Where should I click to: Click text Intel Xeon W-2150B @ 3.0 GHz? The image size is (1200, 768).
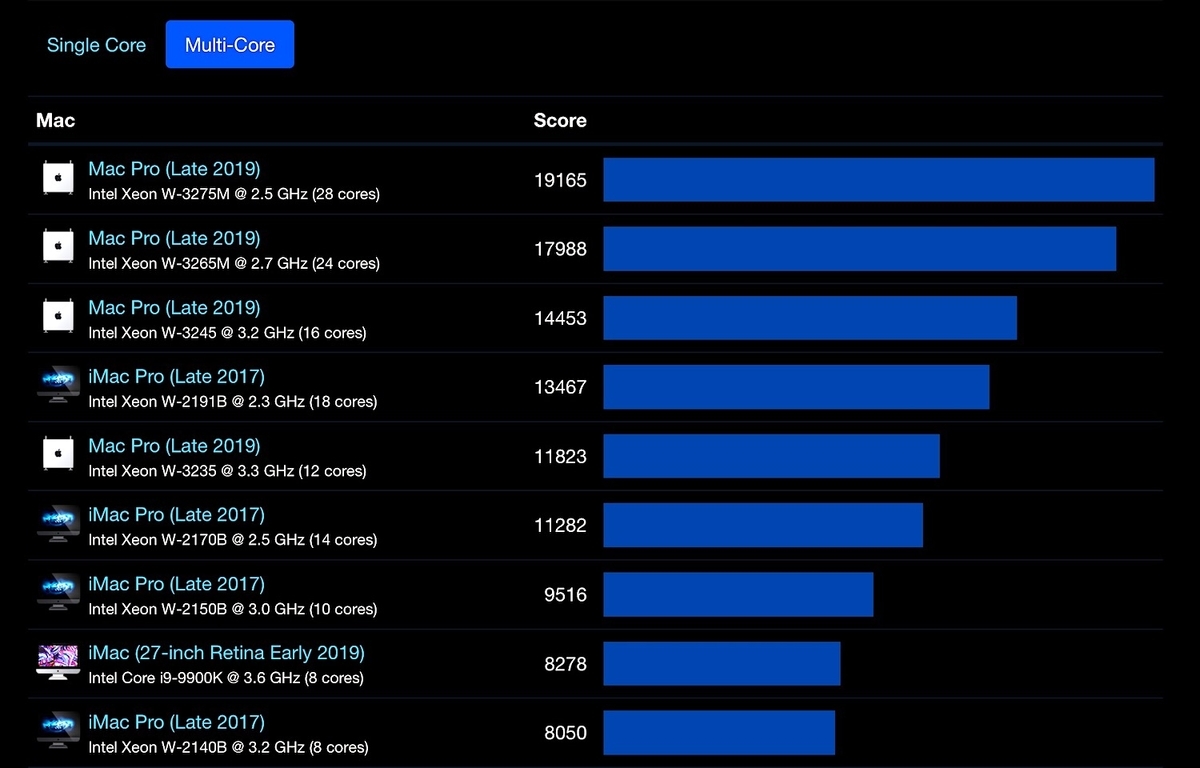click(x=197, y=609)
